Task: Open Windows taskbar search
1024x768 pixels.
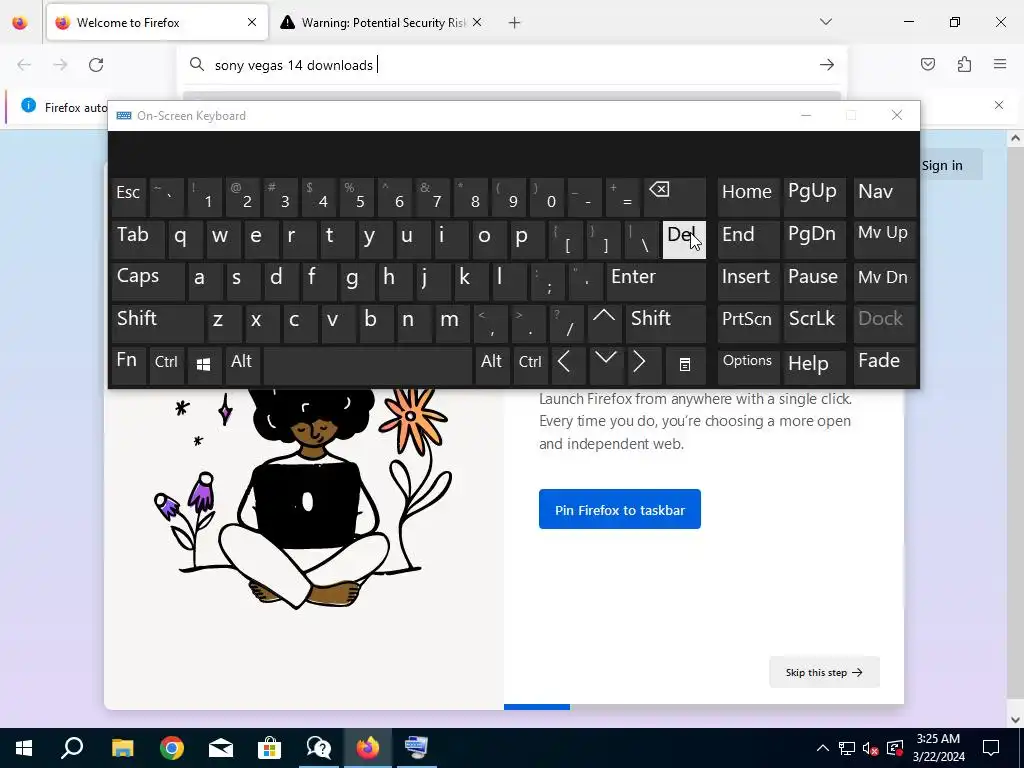Action: (72, 748)
